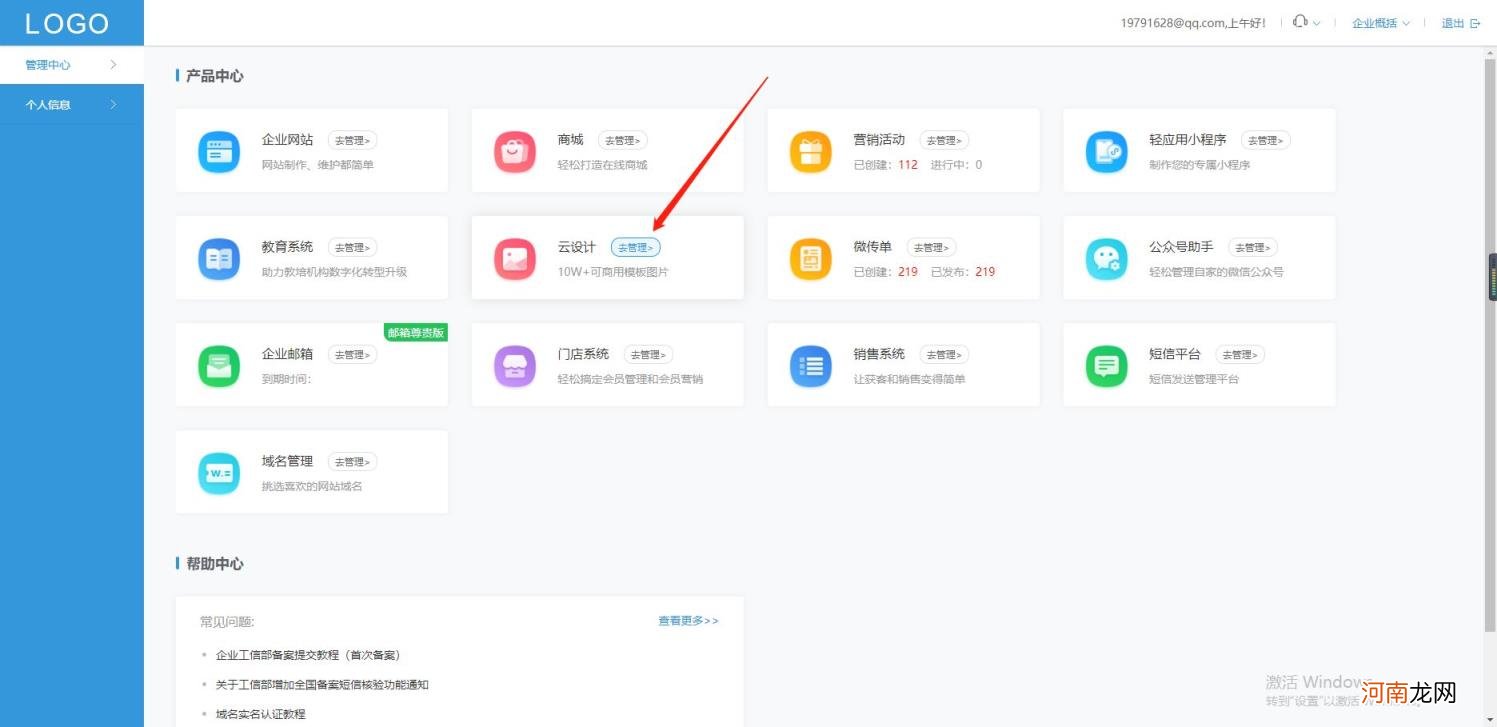Viewport: 1497px width, 727px height.
Task: Open the 短信平台 message icon
Action: tap(1107, 366)
